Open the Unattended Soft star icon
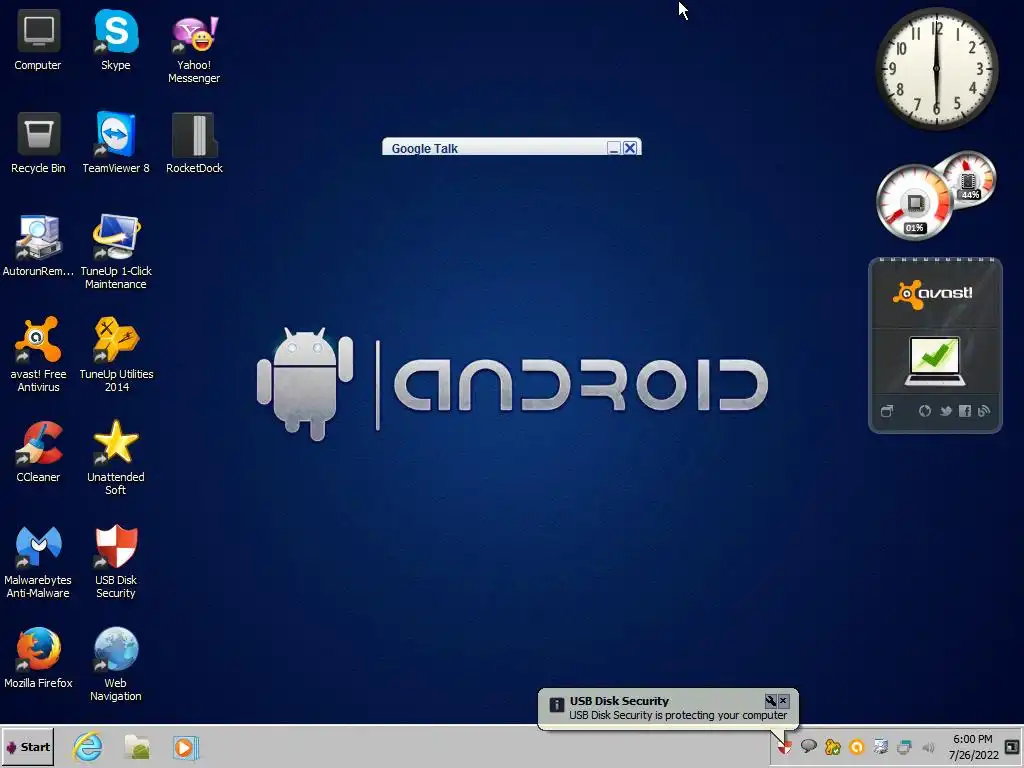 116,459
